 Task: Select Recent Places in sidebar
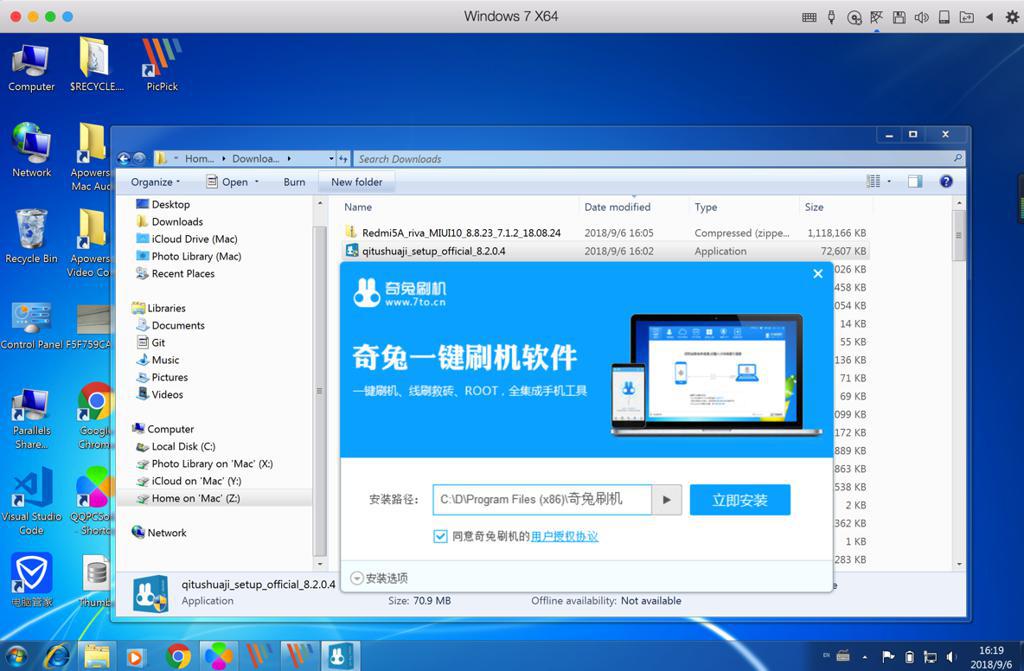tap(183, 274)
